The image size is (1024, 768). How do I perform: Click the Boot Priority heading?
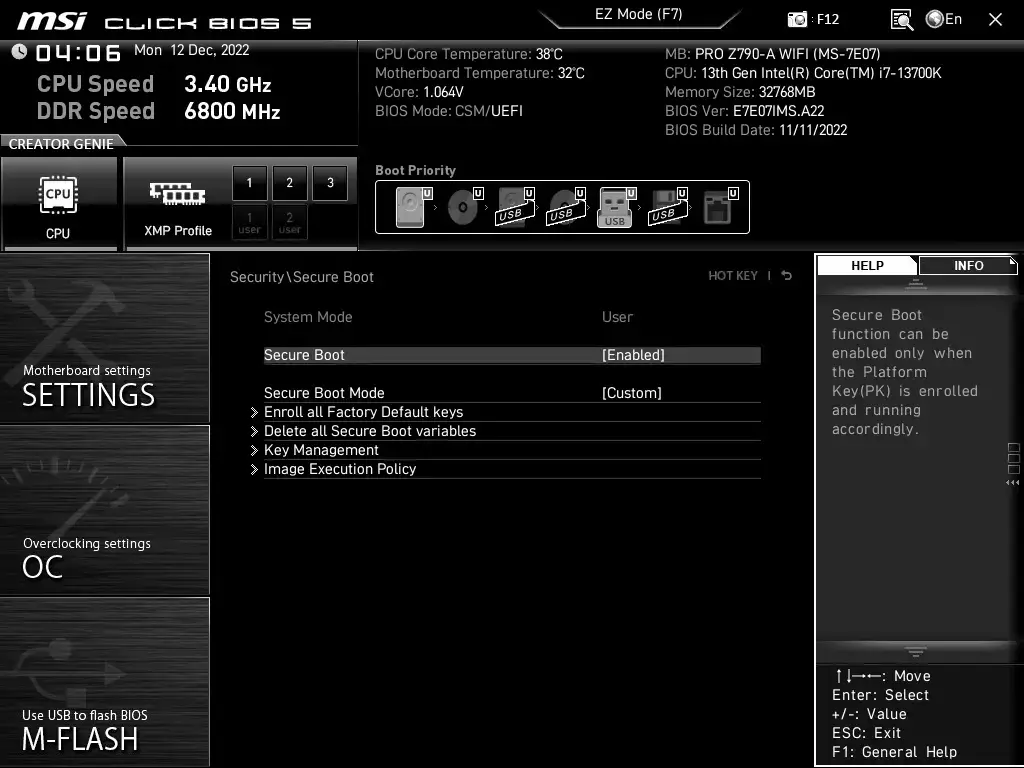click(415, 170)
